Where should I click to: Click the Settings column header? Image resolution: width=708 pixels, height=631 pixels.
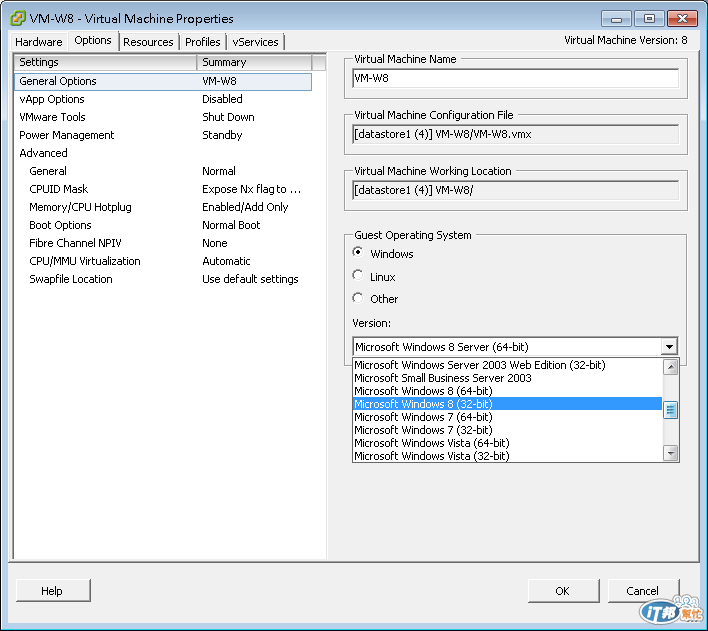(105, 62)
